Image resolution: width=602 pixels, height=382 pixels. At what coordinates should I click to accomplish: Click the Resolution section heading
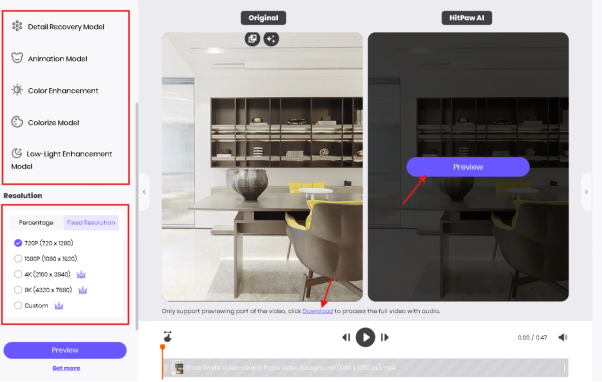23,195
